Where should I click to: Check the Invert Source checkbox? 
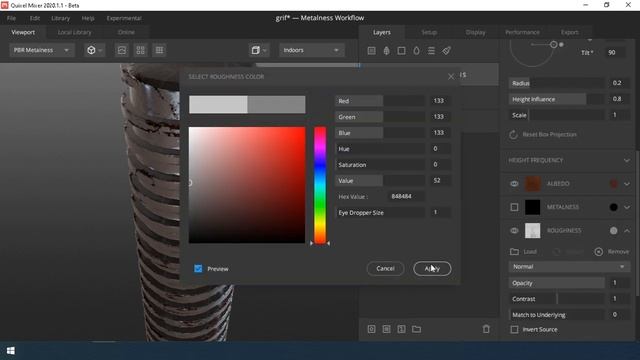pos(514,329)
